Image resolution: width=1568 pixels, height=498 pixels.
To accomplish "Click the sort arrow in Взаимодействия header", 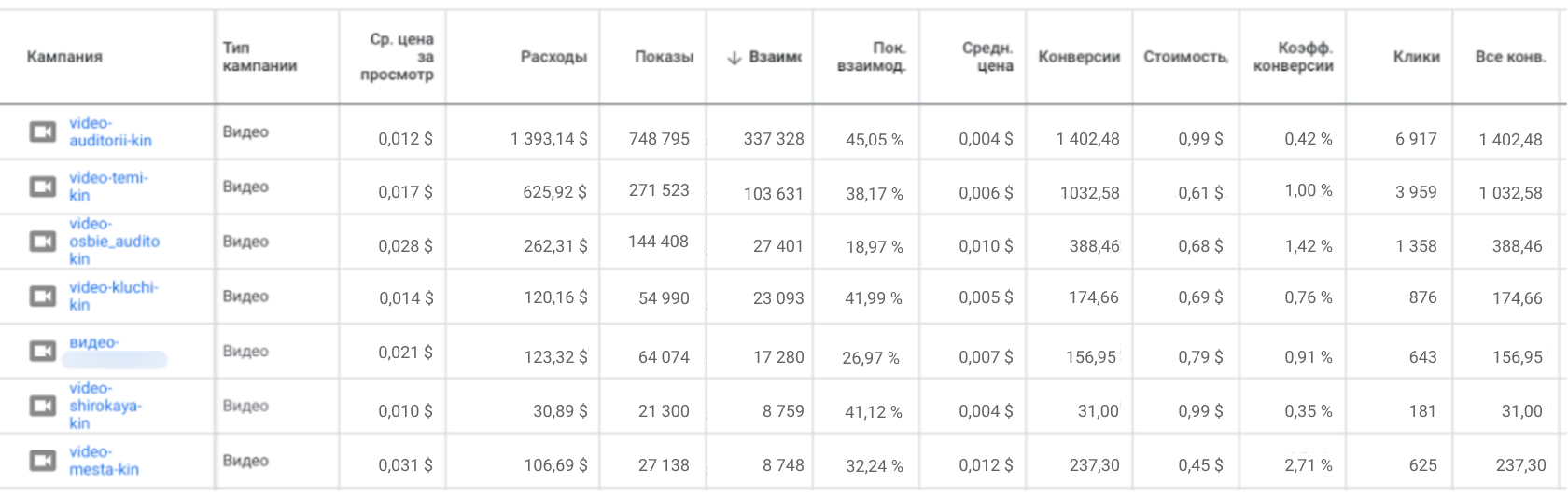I will 735,58.
